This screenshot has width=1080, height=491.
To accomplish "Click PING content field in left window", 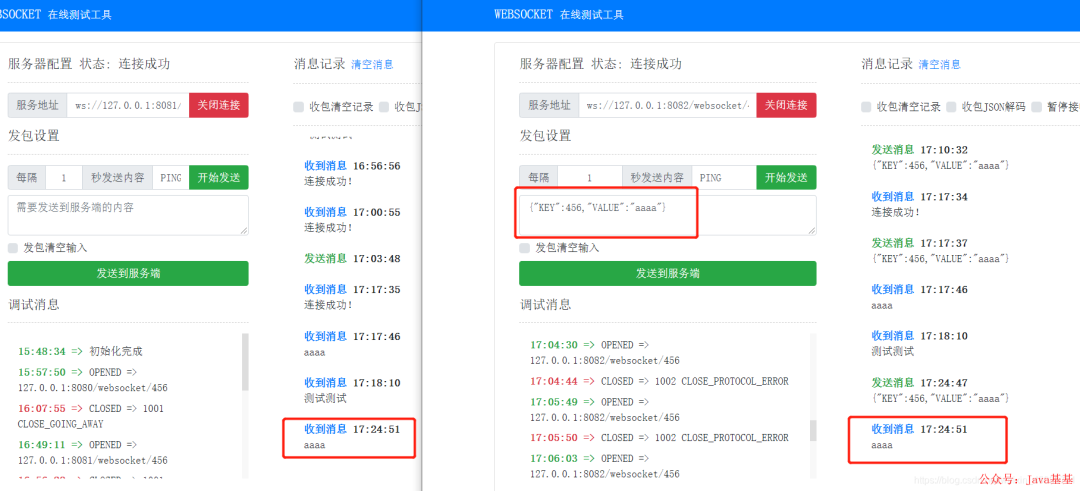I will [171, 178].
